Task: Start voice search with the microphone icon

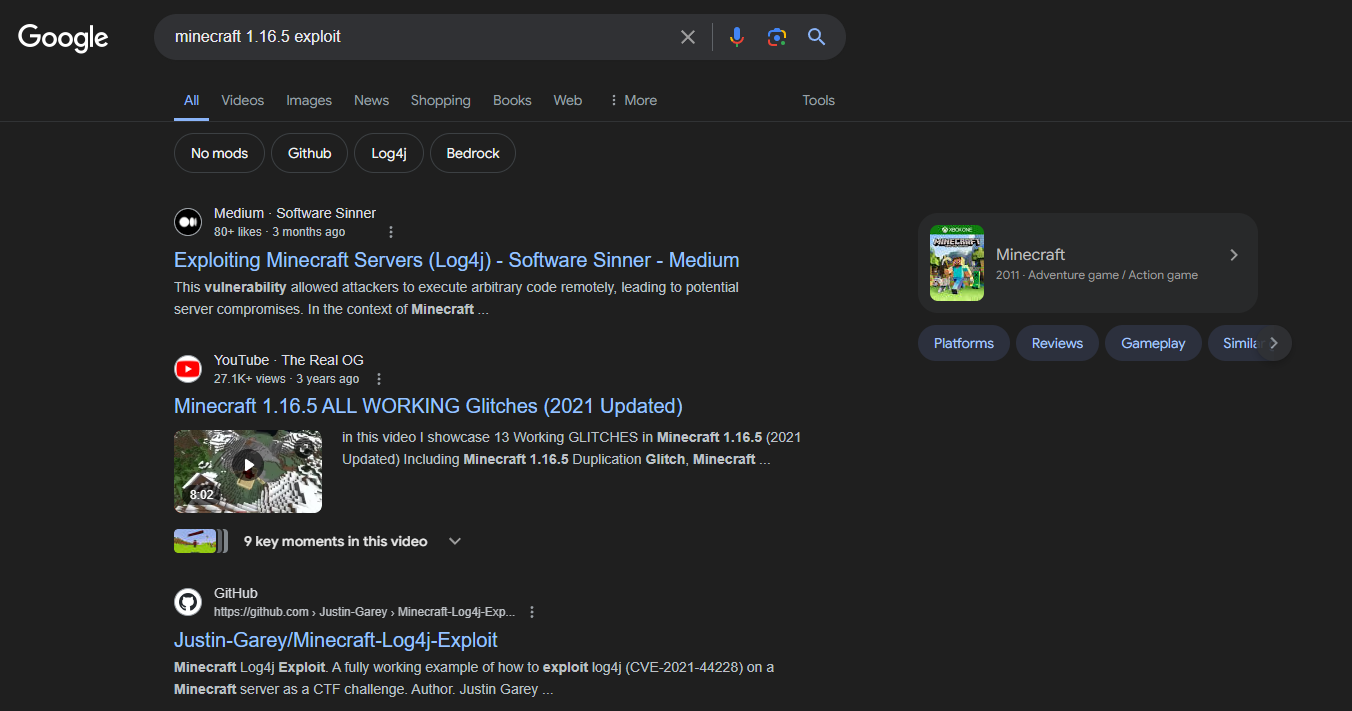Action: pos(737,37)
